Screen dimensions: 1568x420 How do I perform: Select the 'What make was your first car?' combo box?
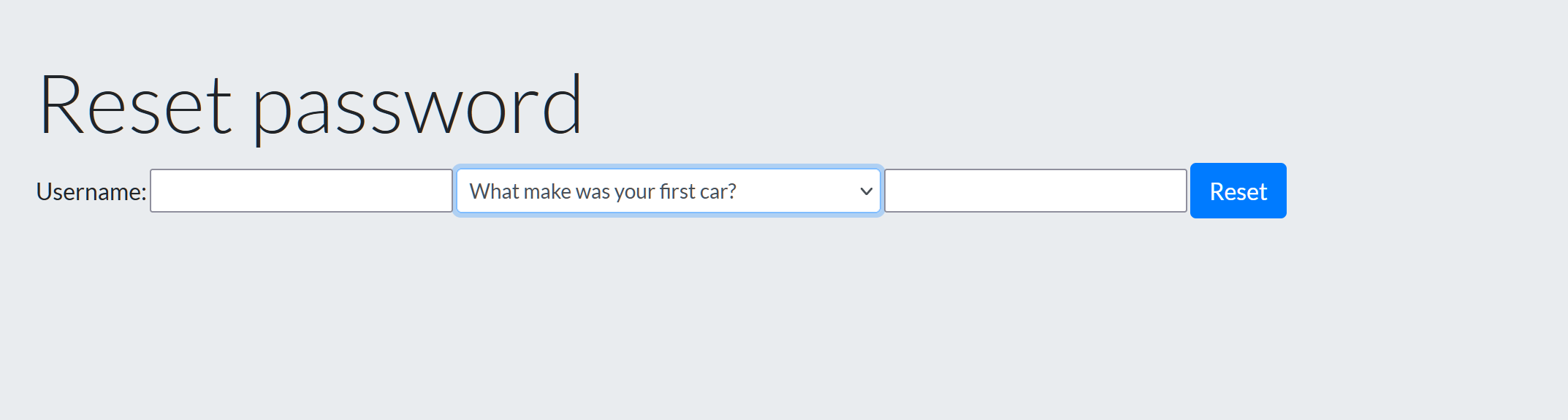click(x=668, y=191)
